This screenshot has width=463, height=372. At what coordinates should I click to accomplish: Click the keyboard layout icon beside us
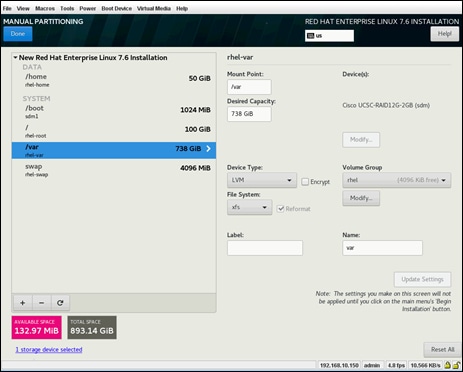(310, 36)
